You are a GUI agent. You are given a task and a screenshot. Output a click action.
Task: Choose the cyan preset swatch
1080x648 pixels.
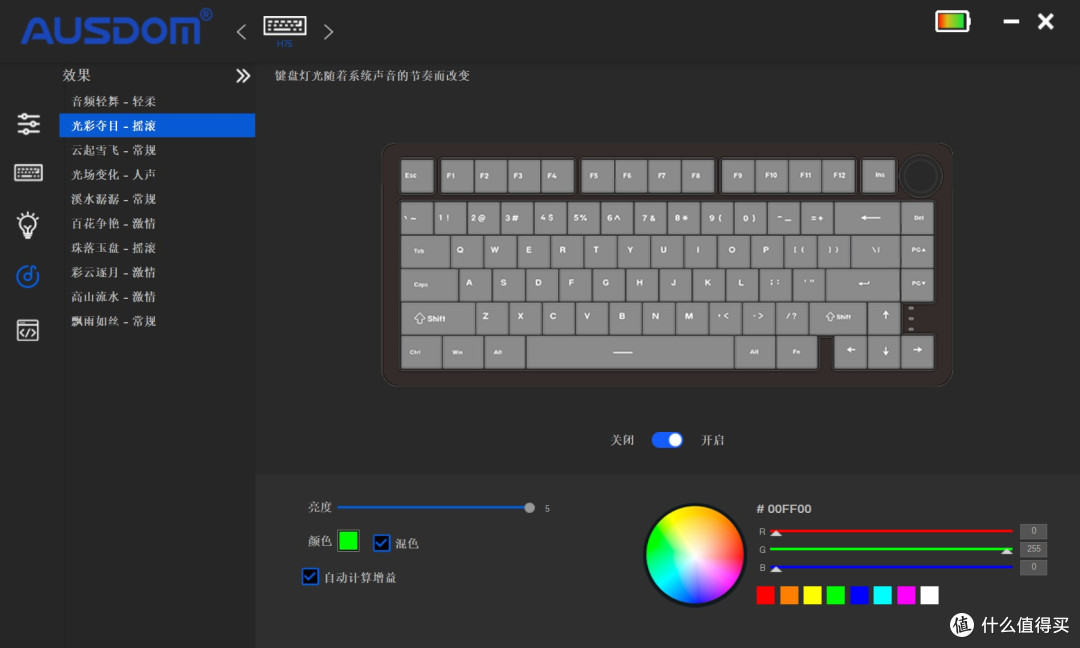(882, 595)
